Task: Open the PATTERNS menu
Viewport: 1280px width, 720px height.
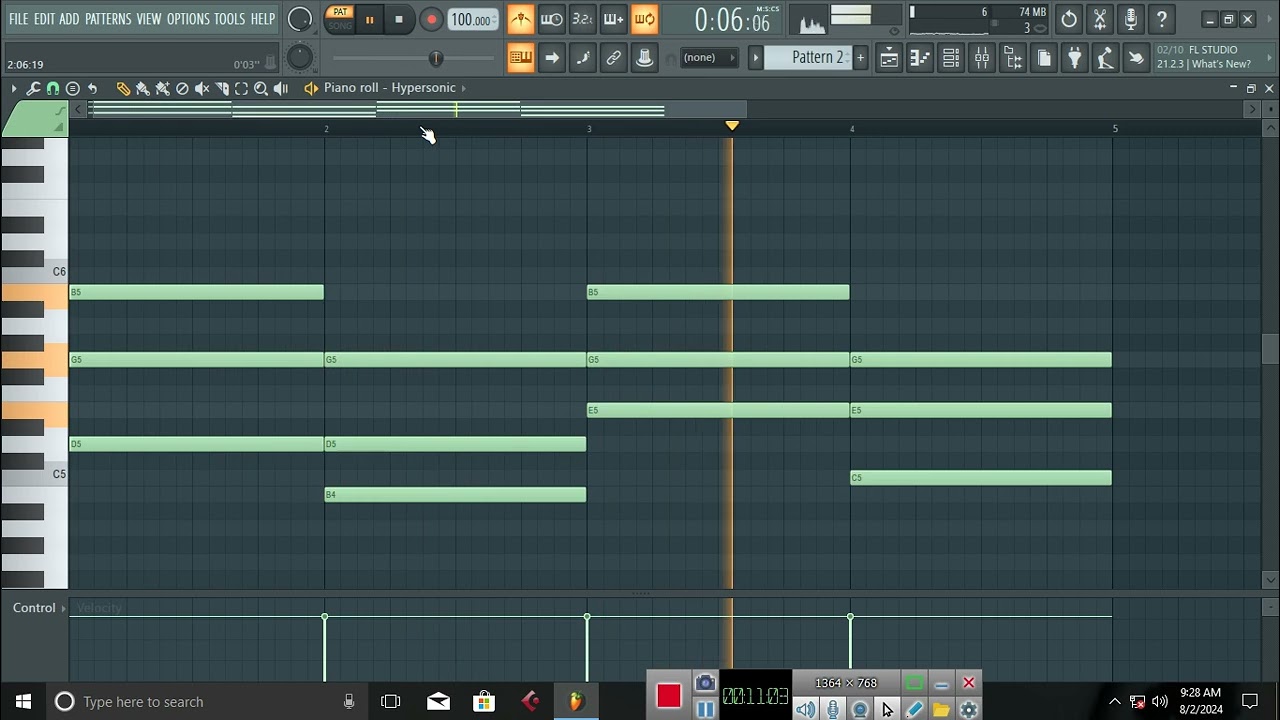Action: 108,19
